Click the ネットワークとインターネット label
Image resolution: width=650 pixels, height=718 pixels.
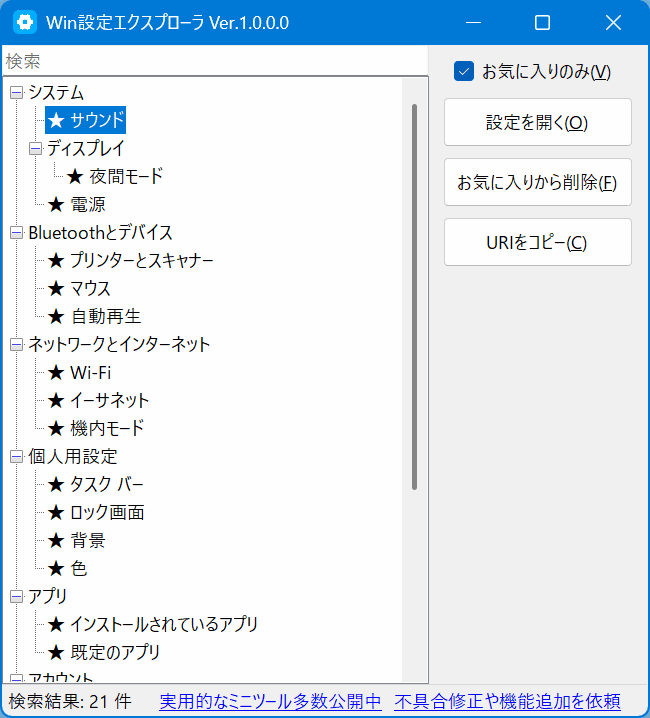[119, 345]
